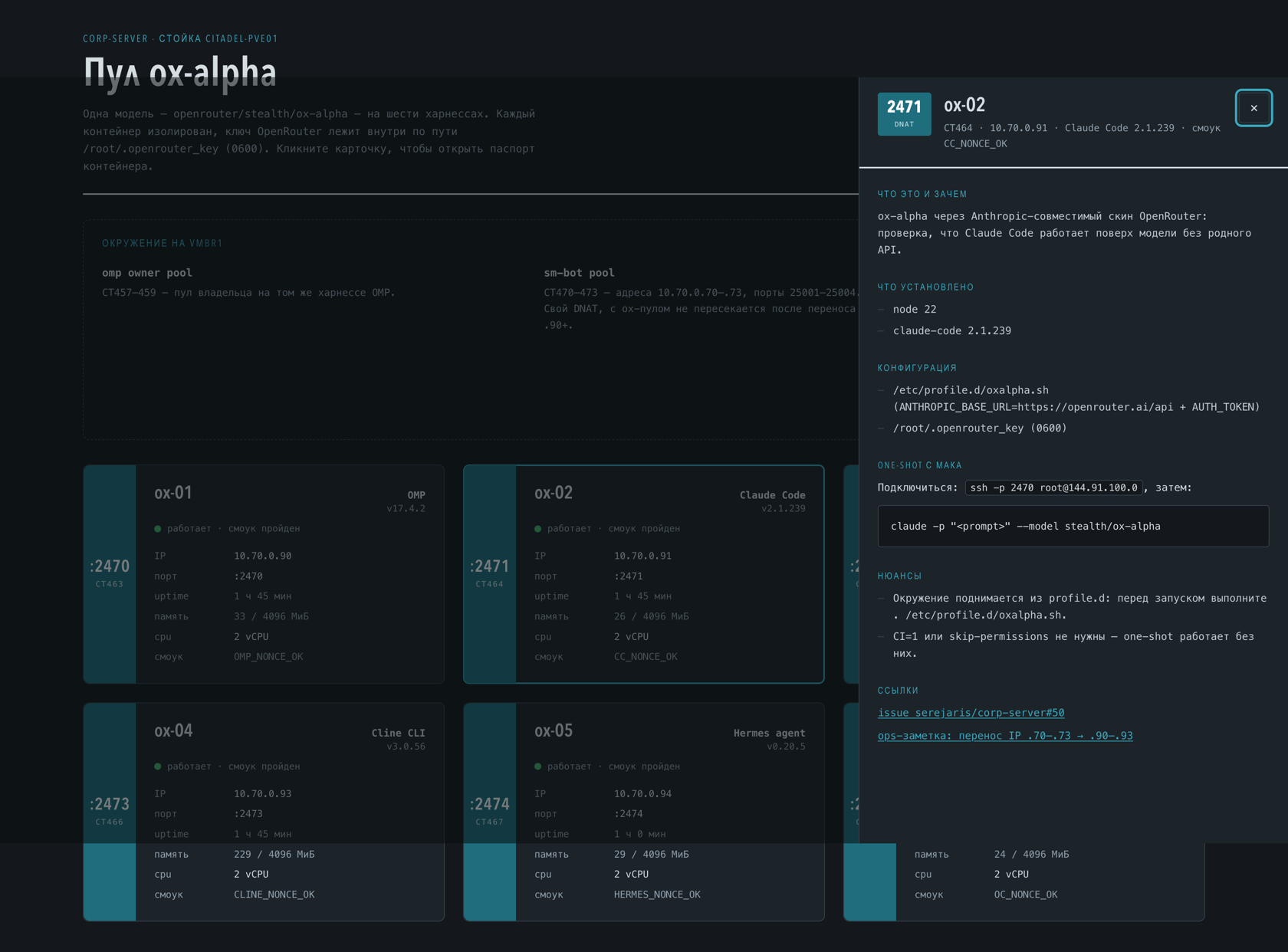
Task: Click ox-05 green status dot
Action: click(538, 767)
